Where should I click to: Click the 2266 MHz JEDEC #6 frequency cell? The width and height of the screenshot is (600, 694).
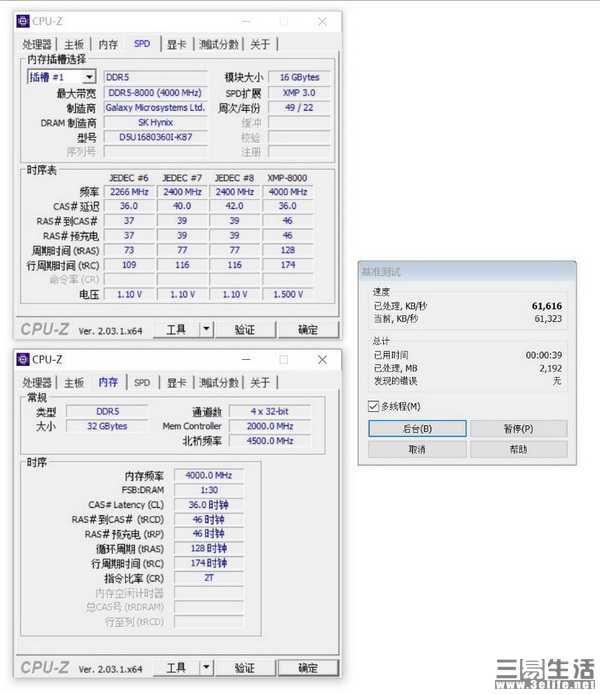pos(129,192)
